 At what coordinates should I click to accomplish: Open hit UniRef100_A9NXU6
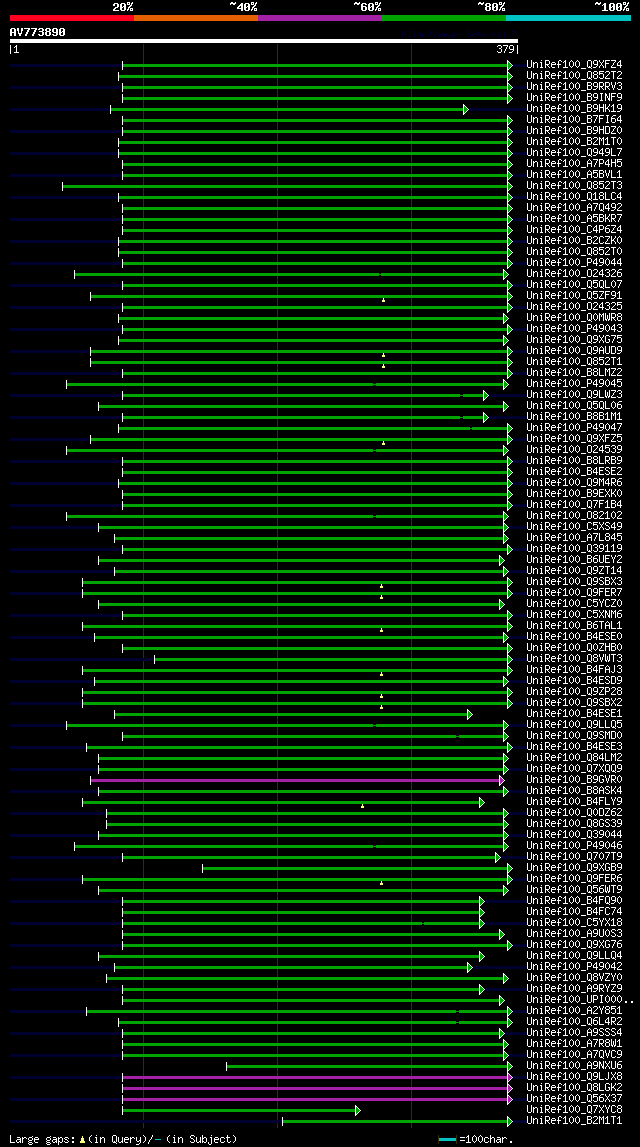pyautogui.click(x=574, y=1067)
